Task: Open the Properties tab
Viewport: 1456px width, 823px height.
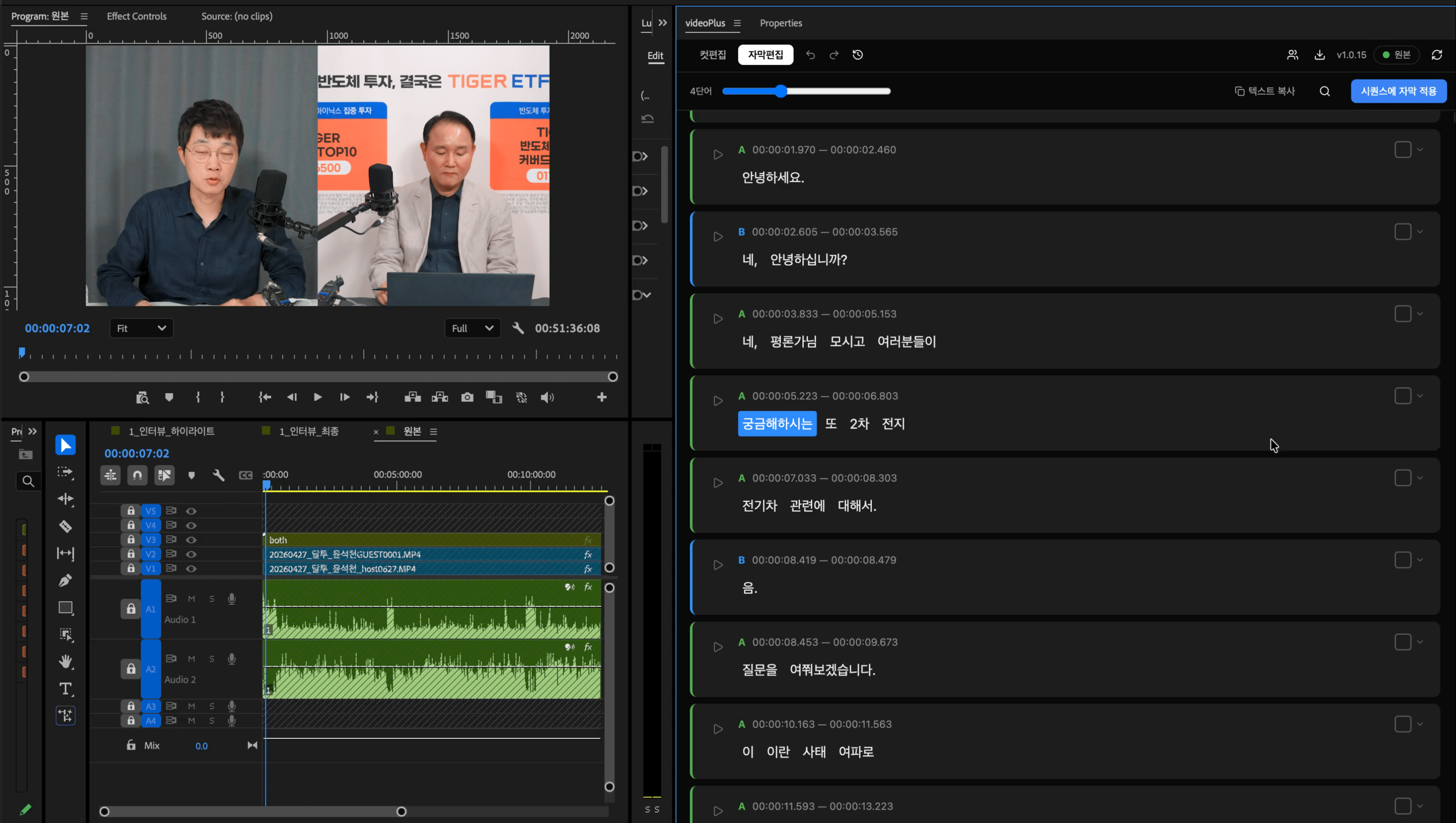Action: coord(780,23)
